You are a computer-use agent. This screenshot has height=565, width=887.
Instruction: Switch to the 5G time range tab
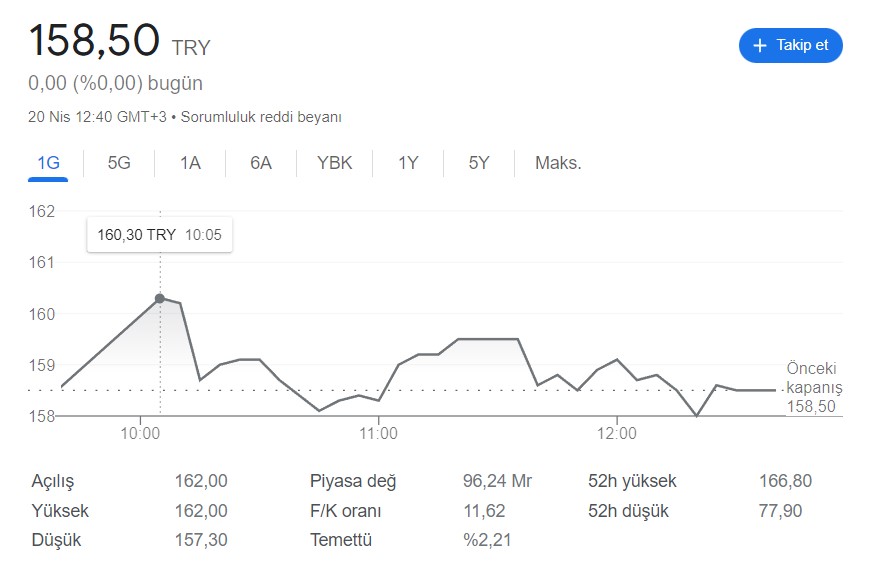pyautogui.click(x=119, y=163)
